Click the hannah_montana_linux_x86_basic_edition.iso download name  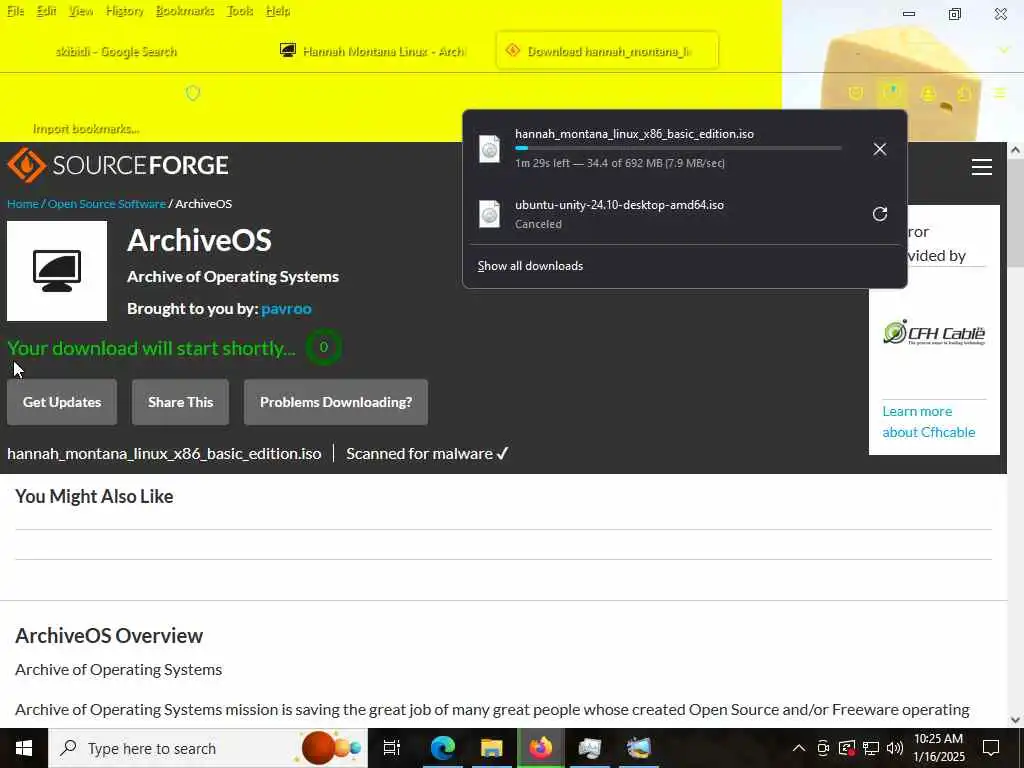pyautogui.click(x=634, y=134)
